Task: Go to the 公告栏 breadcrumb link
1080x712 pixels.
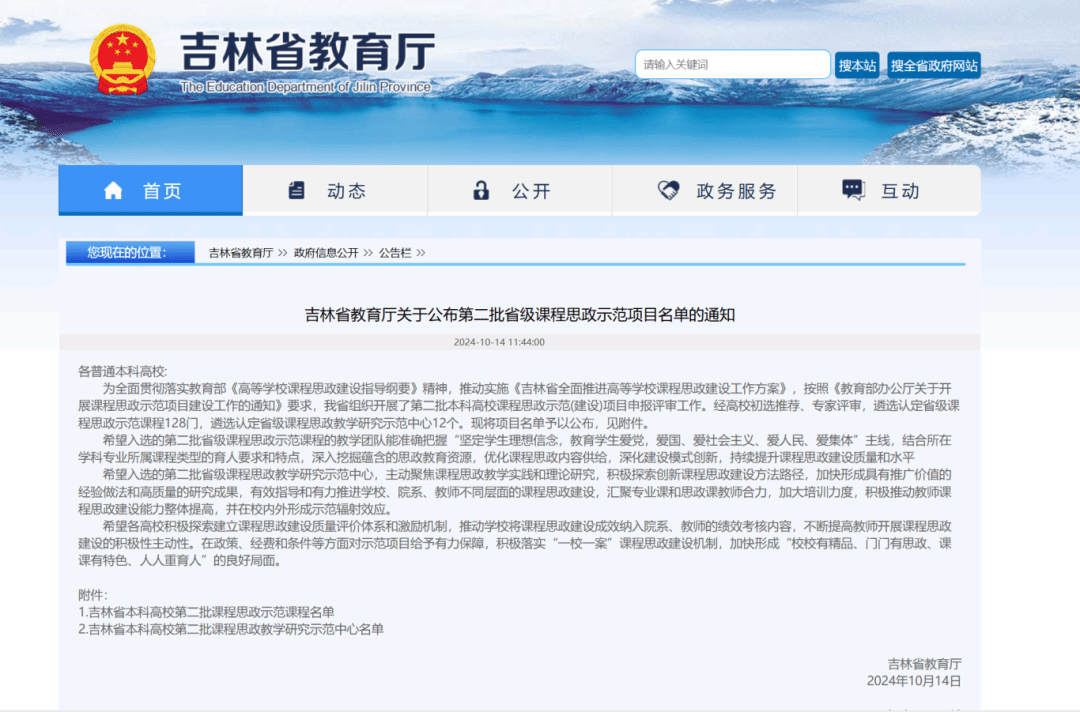Action: pos(394,253)
